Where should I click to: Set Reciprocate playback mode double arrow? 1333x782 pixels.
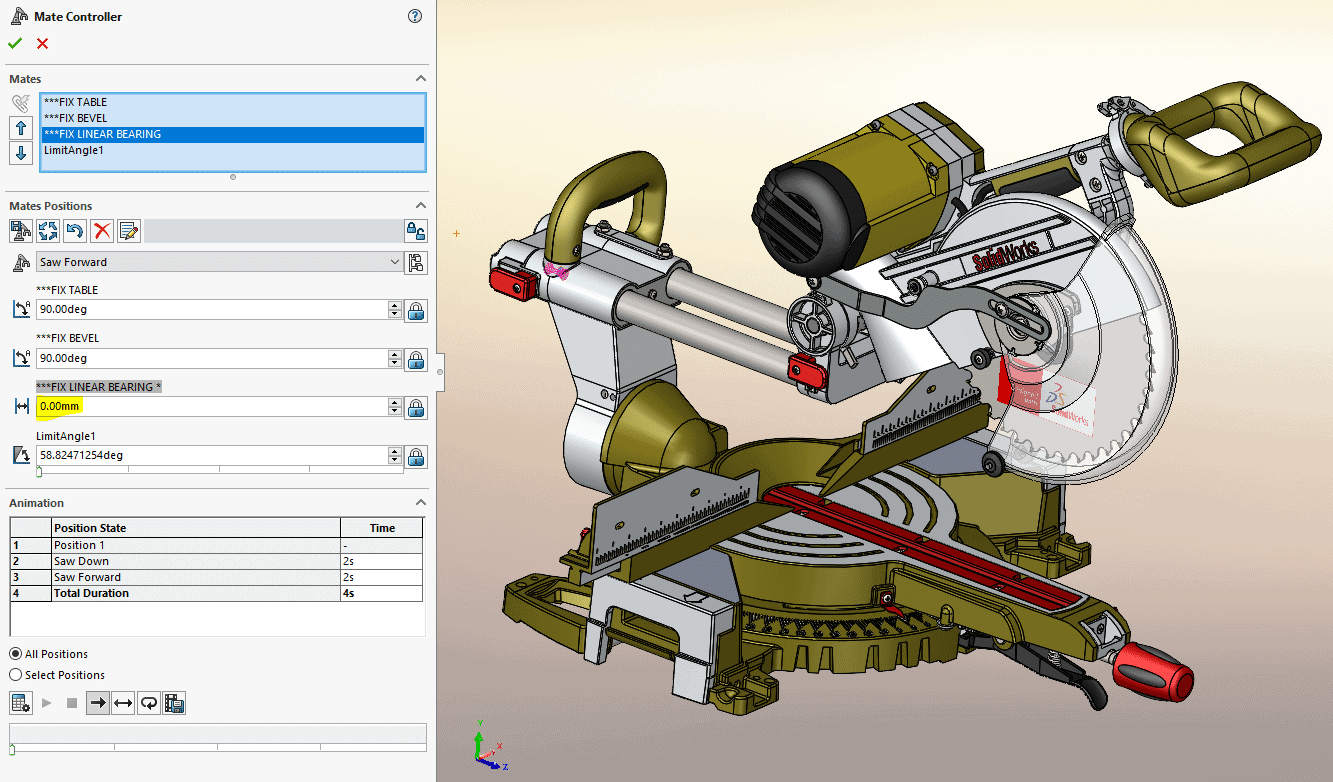coord(123,703)
